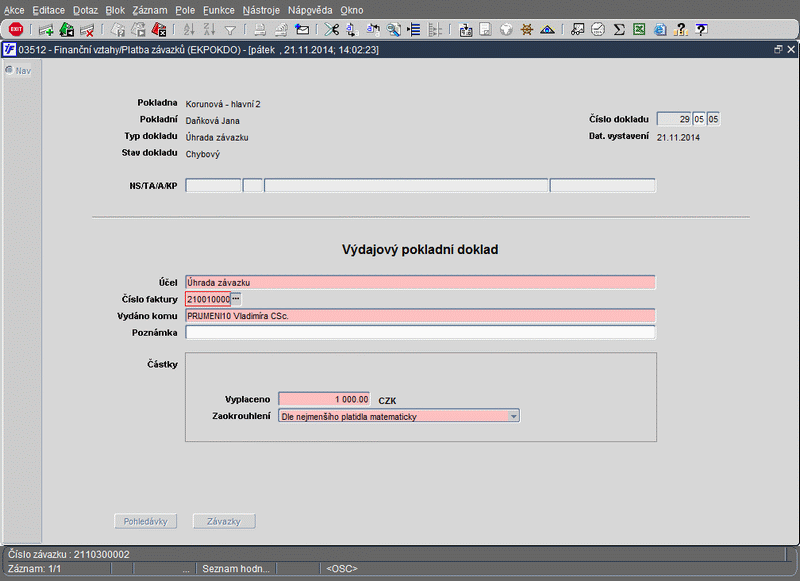
Task: Click the sort ascending A-Z icon
Action: [189, 30]
